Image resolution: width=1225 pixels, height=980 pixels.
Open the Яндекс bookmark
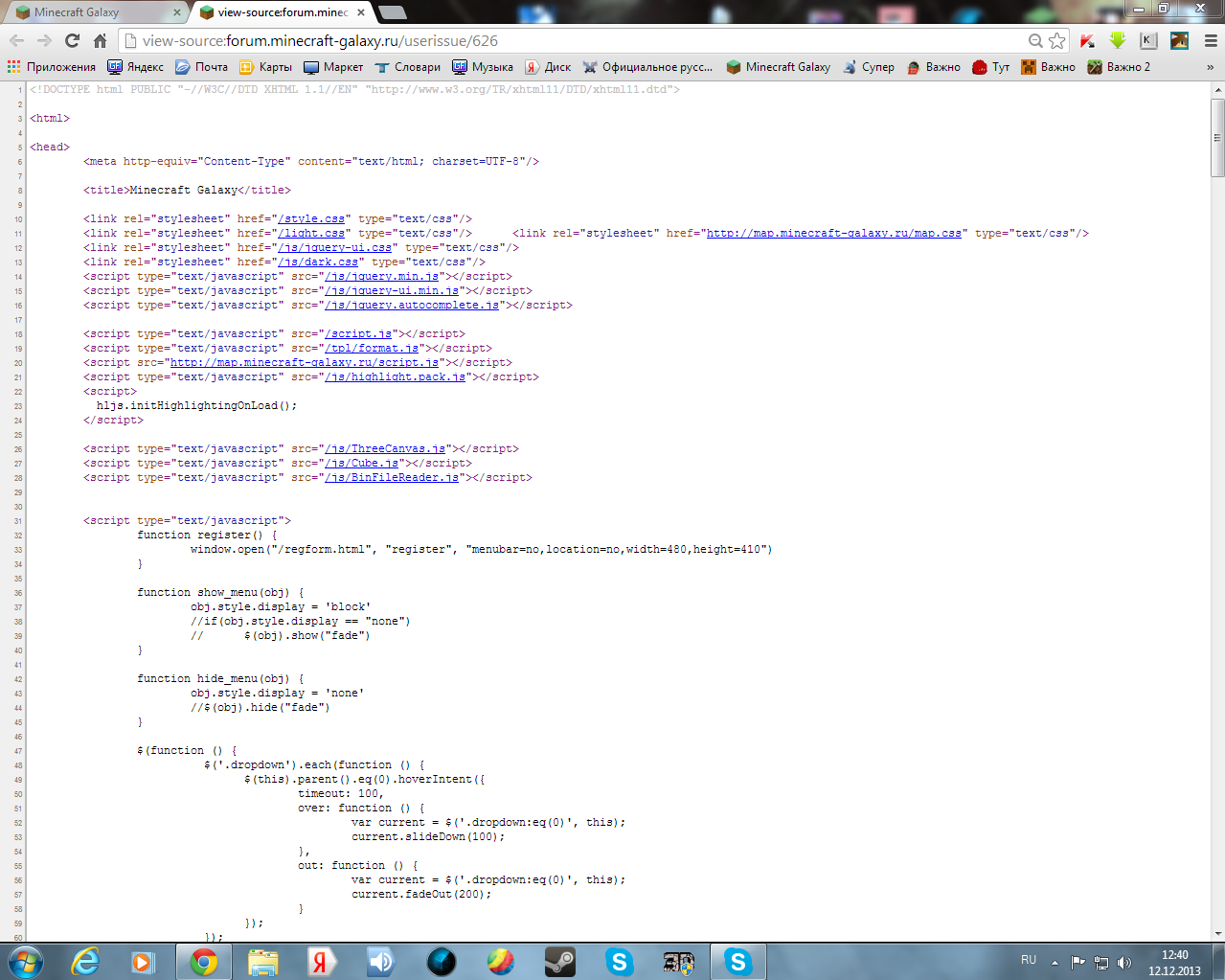click(136, 67)
